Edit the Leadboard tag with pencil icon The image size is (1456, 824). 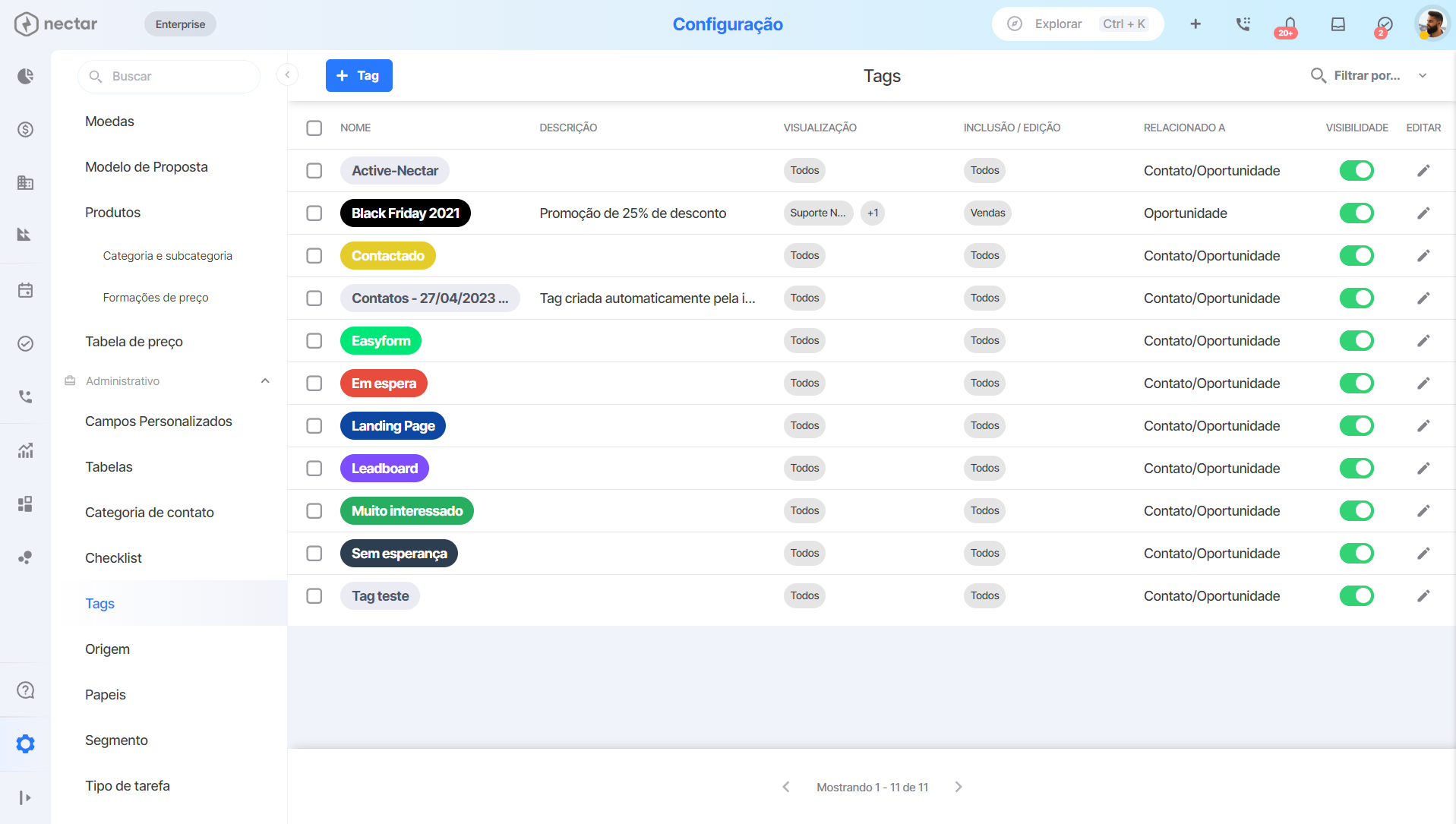1423,469
